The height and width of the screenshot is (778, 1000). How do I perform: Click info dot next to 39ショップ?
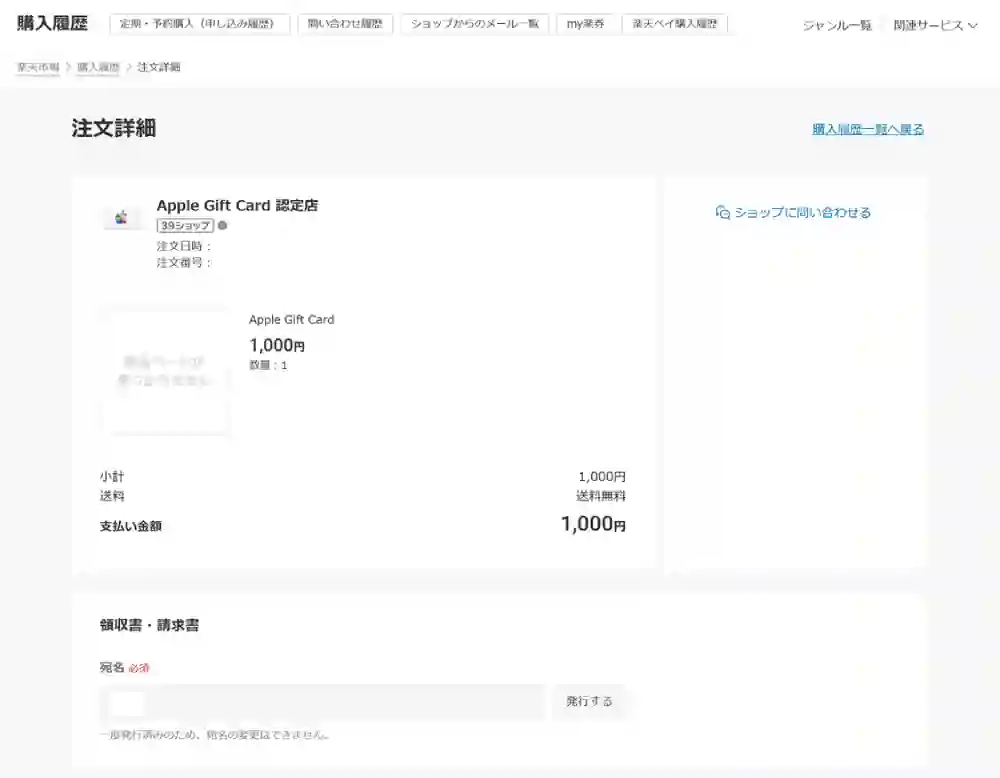223,226
